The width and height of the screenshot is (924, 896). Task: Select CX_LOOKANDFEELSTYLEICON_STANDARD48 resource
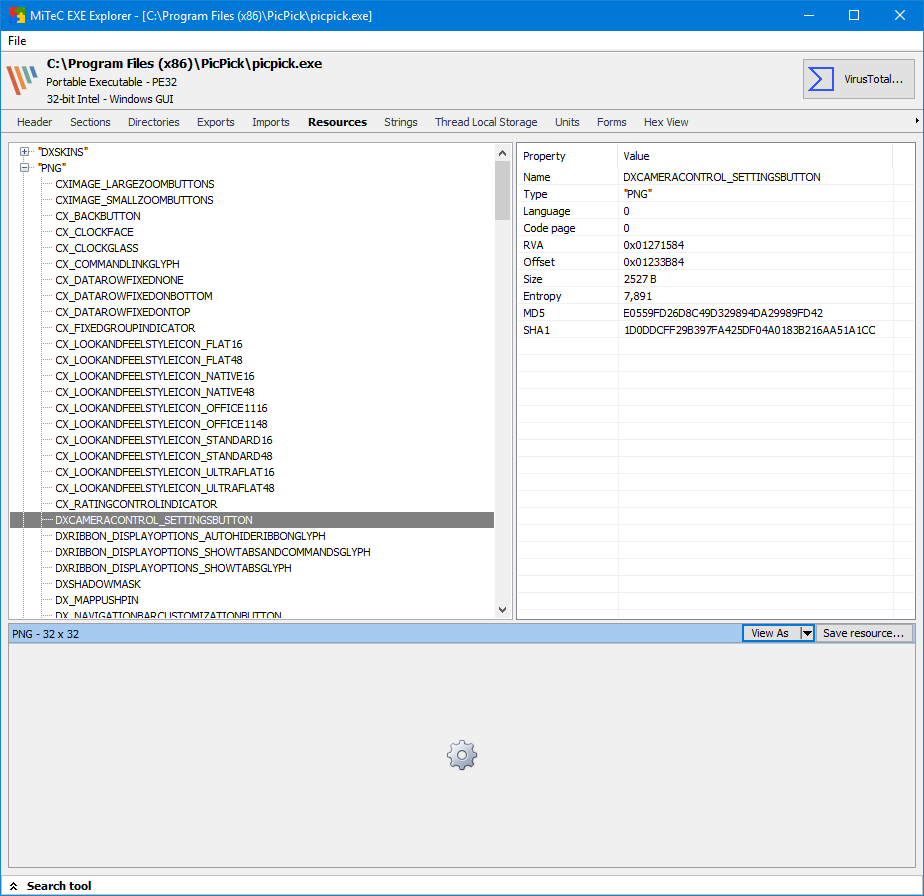click(164, 456)
